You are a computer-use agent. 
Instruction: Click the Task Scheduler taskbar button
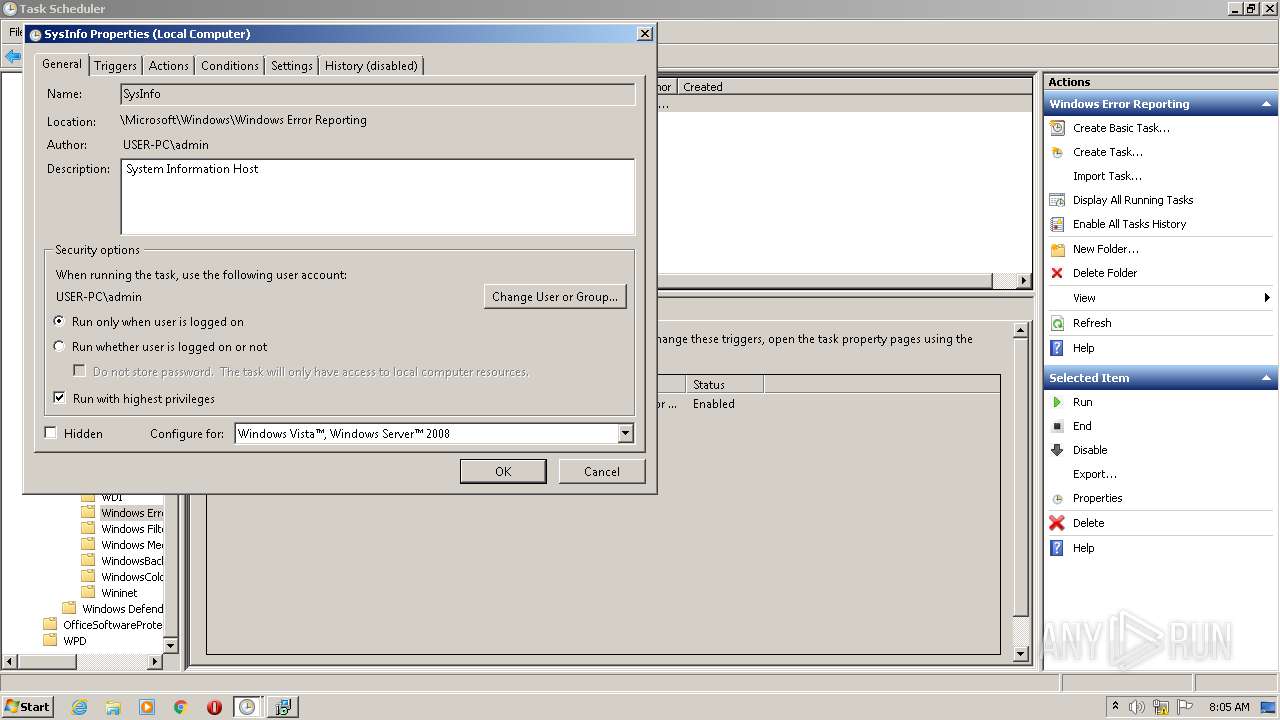247,707
